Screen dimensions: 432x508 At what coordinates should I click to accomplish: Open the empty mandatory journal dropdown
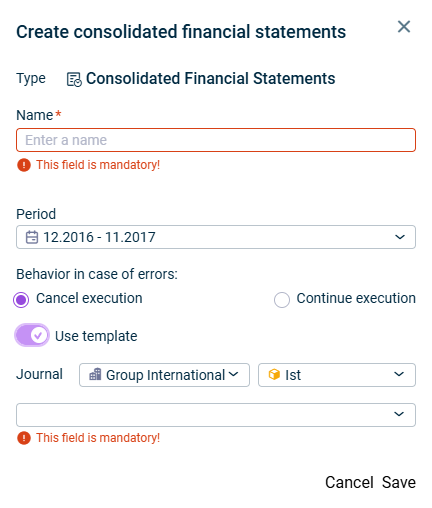pyautogui.click(x=216, y=415)
